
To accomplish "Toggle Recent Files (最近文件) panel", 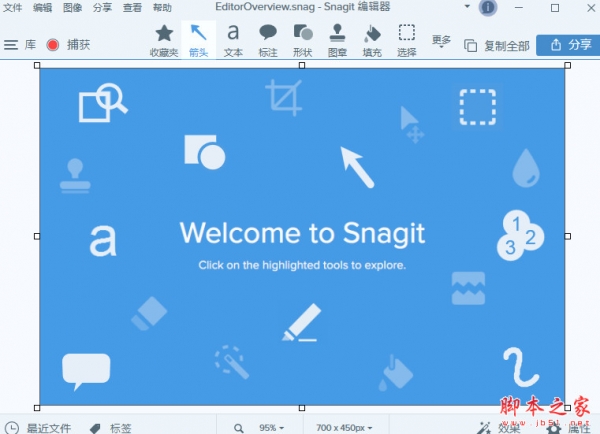I will [38, 428].
